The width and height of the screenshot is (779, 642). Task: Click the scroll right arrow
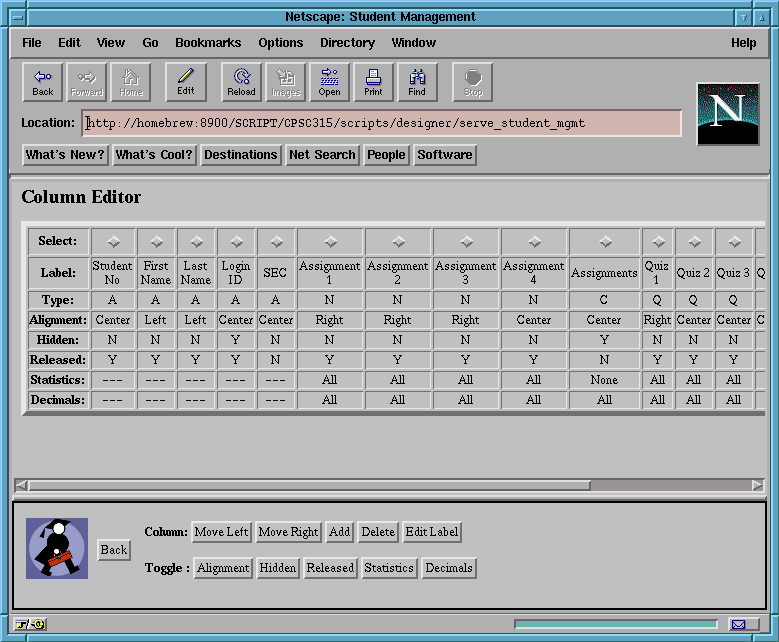757,485
